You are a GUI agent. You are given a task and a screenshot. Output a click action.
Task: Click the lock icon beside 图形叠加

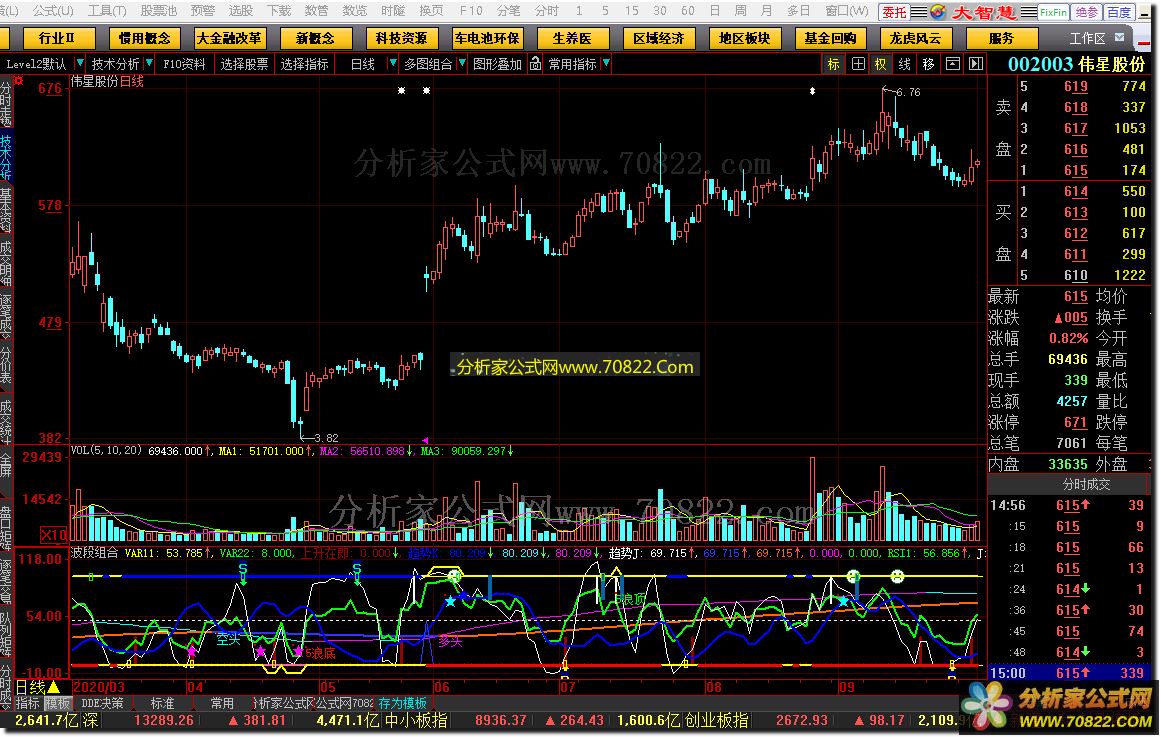535,64
